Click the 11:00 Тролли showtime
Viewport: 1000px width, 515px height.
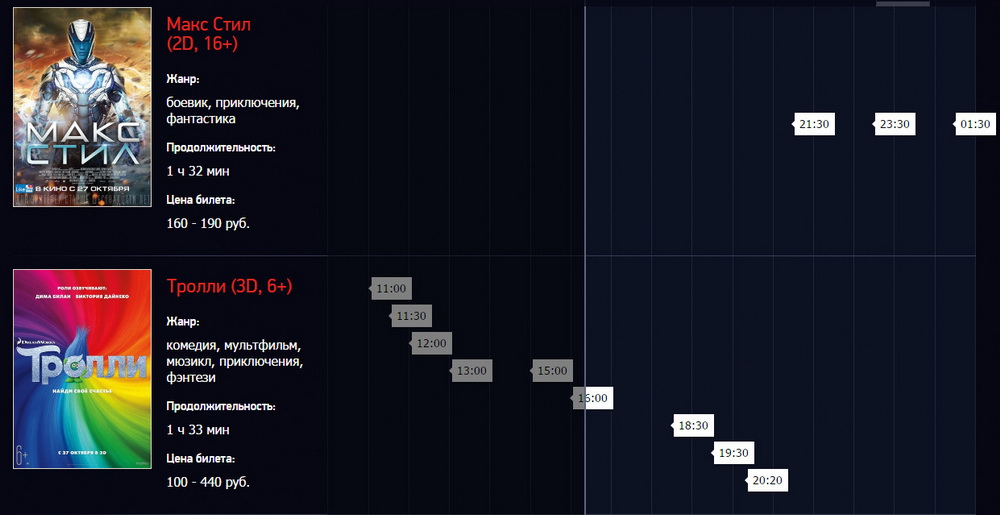[392, 289]
